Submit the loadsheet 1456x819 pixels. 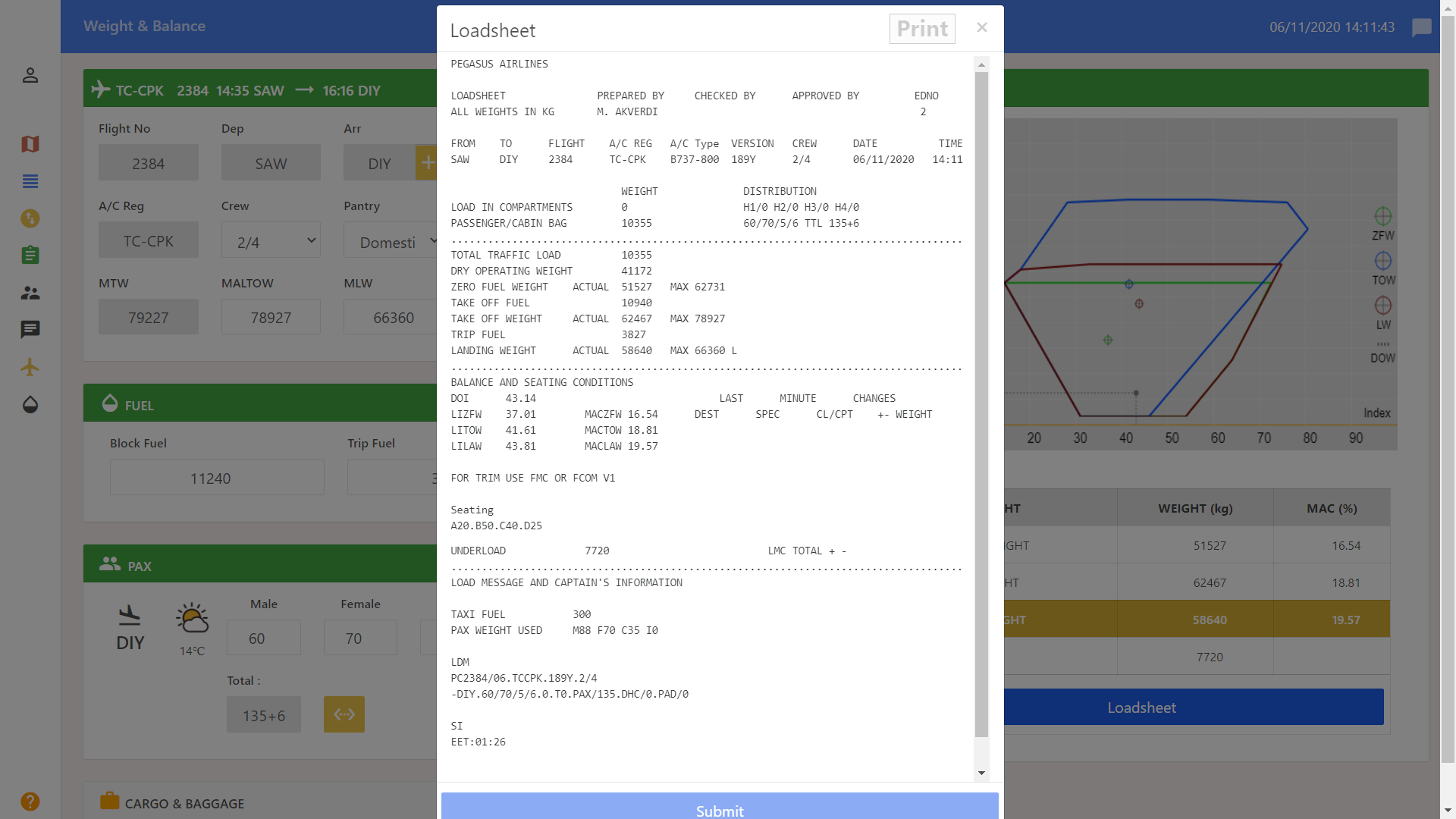720,807
